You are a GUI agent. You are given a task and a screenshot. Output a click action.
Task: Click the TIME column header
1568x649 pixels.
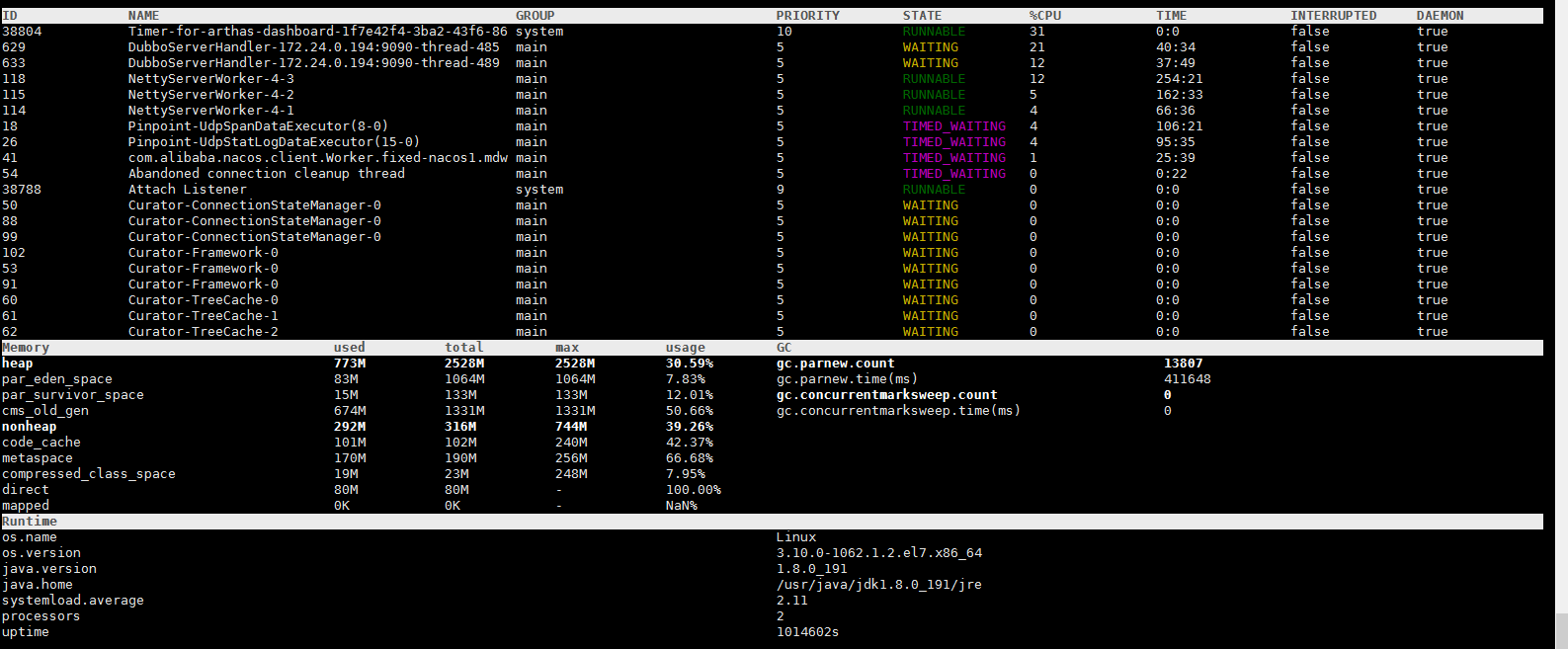pos(1171,16)
